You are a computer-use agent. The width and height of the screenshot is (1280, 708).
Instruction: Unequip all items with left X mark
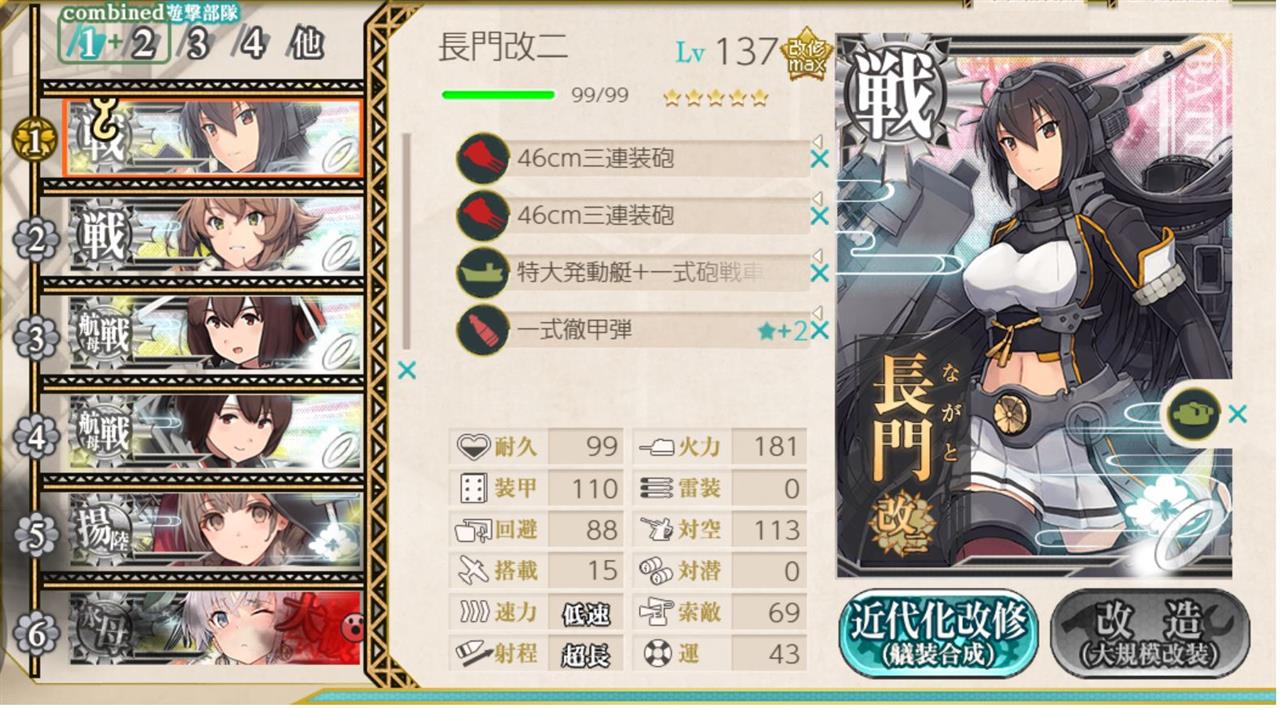(x=407, y=371)
